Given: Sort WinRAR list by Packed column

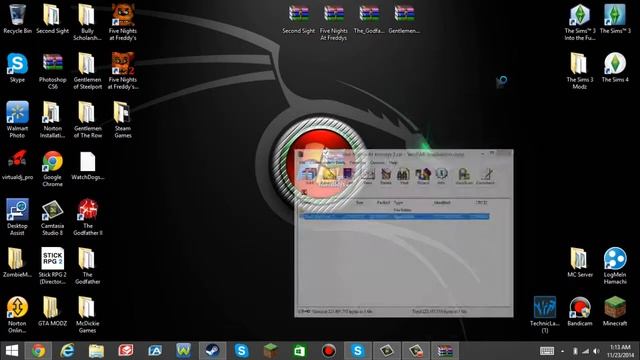Looking at the screenshot, I should pyautogui.click(x=383, y=202).
